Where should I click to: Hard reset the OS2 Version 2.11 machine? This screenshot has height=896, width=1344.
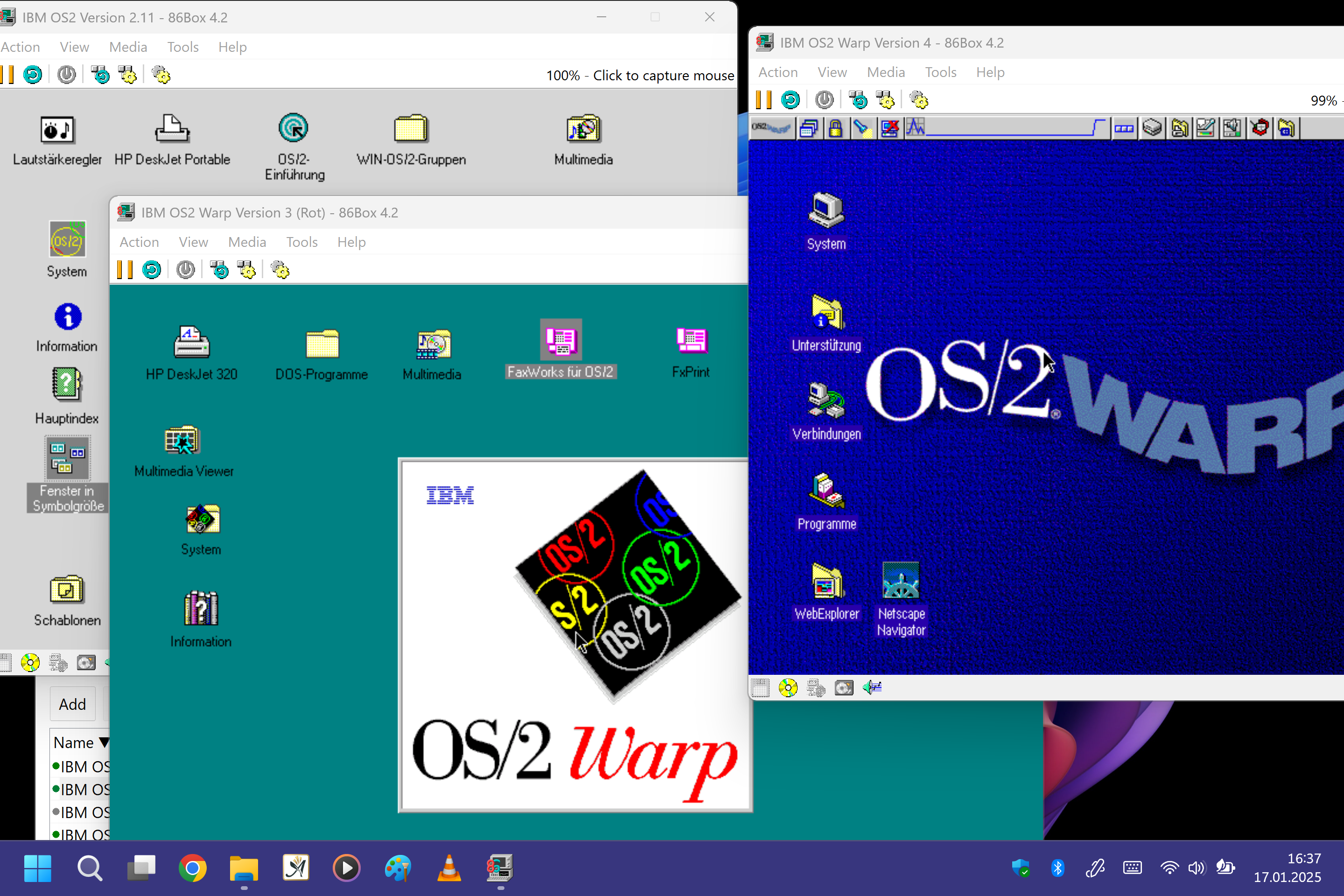33,75
